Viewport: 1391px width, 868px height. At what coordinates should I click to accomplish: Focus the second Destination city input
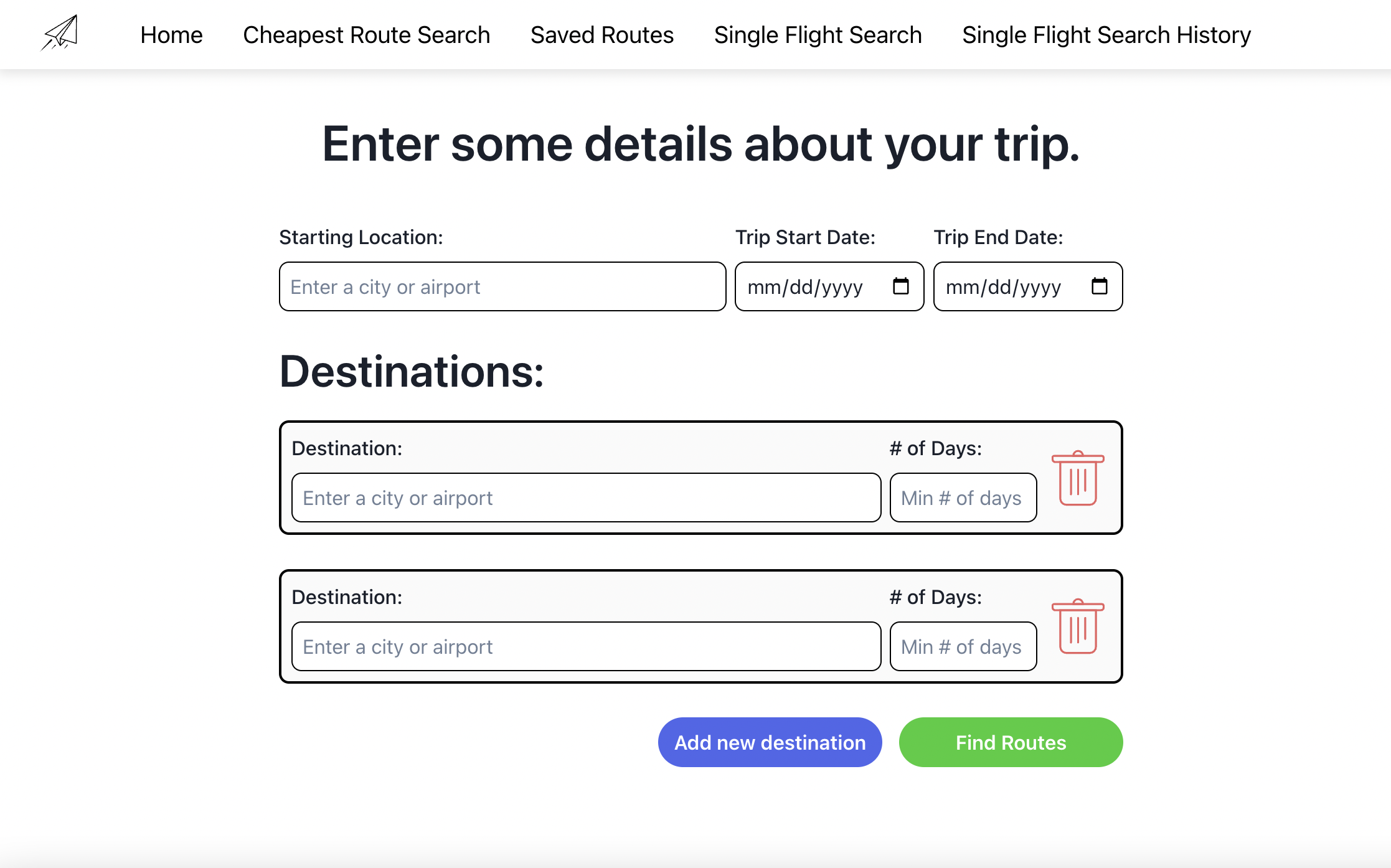pyautogui.click(x=585, y=646)
